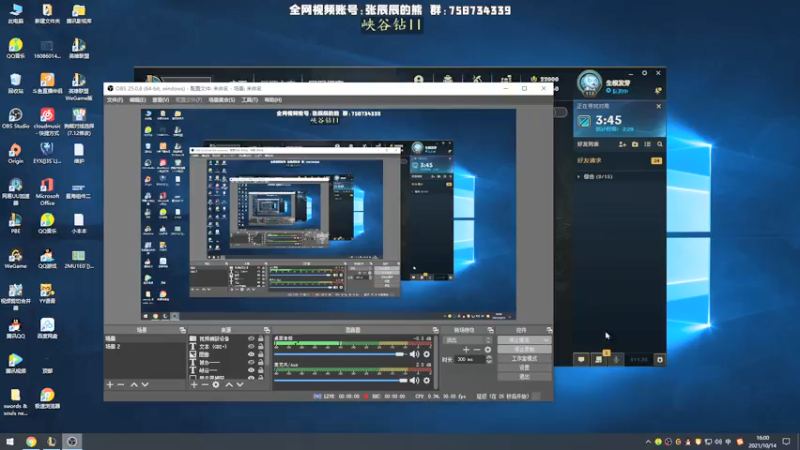Show hidden icons in the system tray
This screenshot has height=450, width=800.
point(648,442)
